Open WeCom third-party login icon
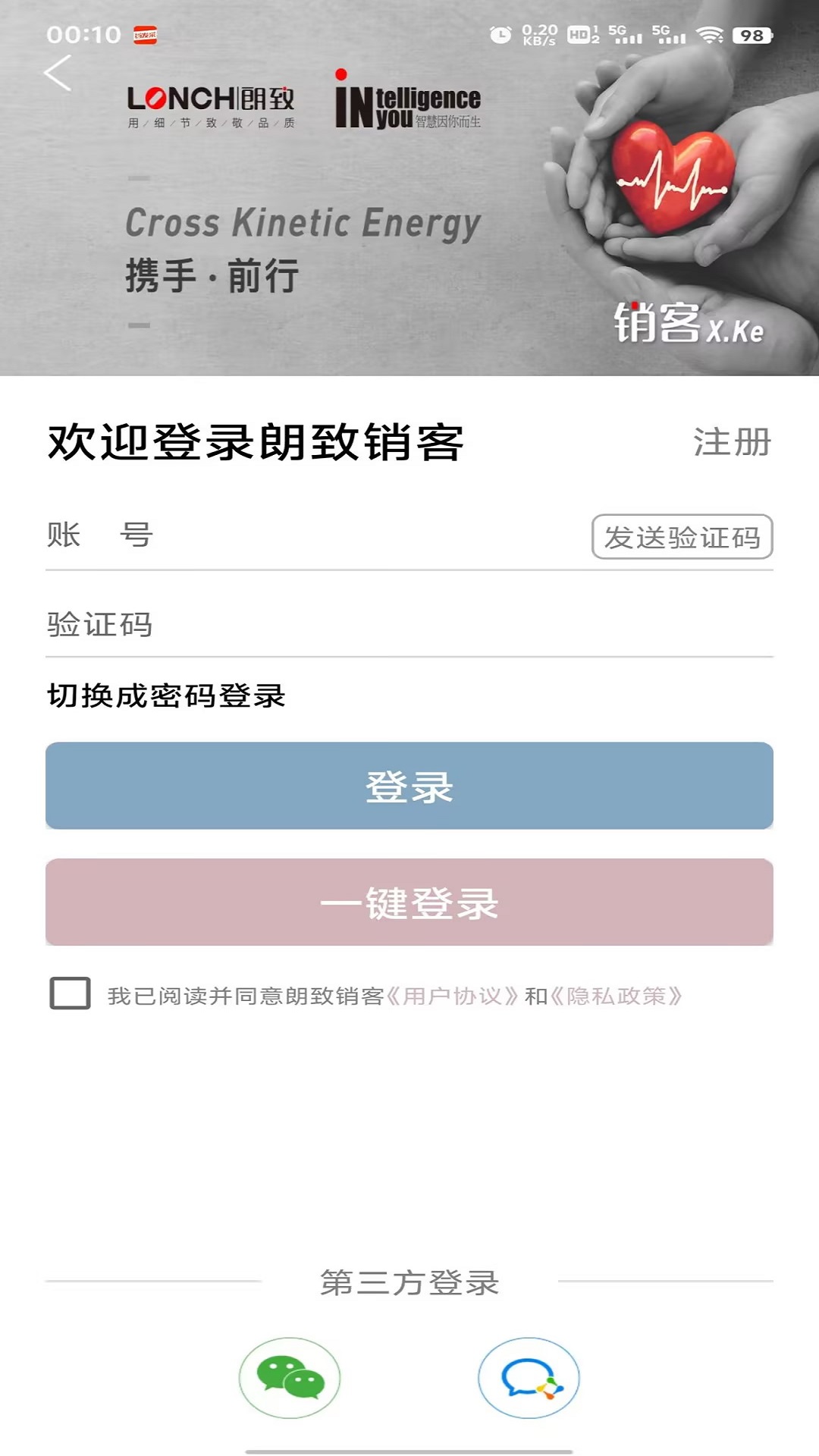 point(529,1377)
